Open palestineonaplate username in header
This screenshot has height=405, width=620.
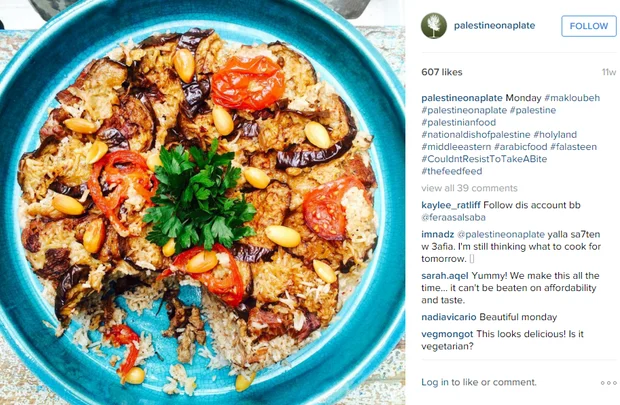494,26
